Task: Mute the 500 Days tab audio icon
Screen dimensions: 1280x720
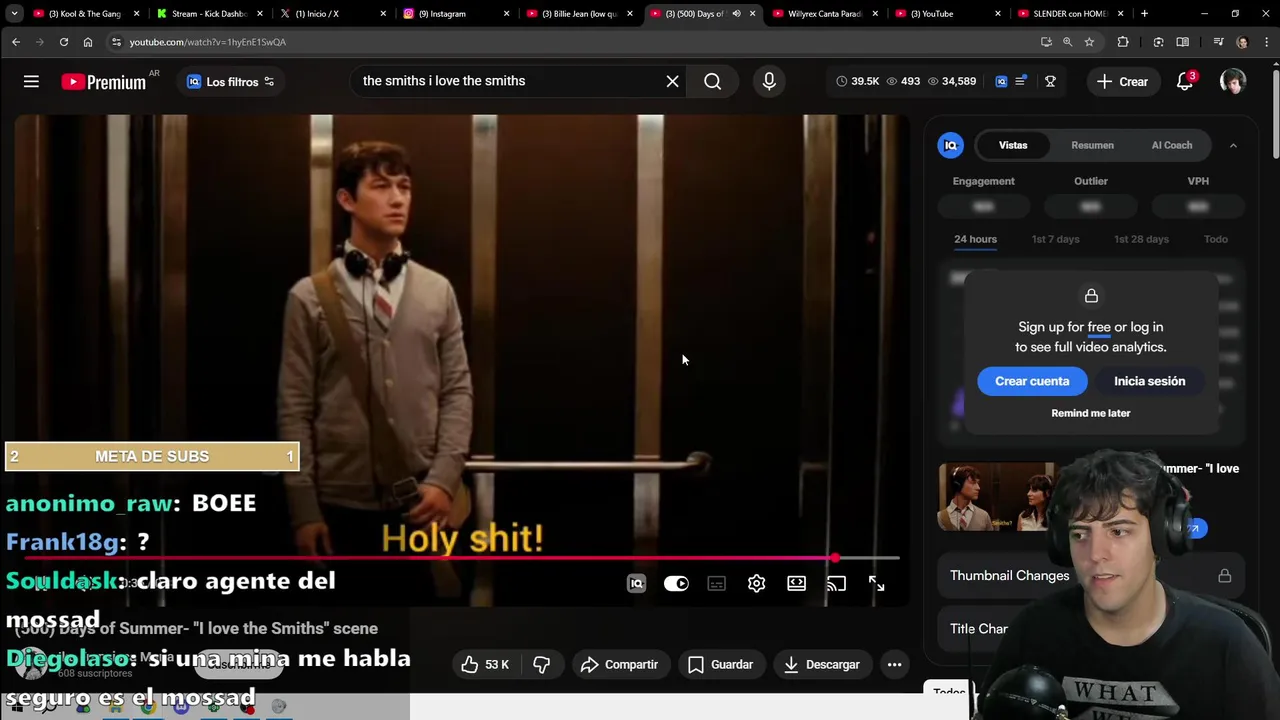Action: pyautogui.click(x=736, y=14)
